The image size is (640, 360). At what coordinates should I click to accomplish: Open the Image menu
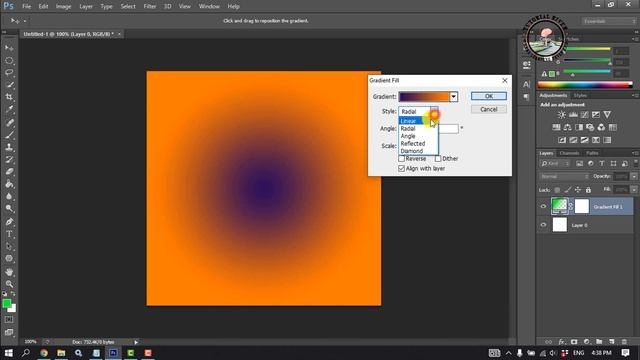coord(63,7)
